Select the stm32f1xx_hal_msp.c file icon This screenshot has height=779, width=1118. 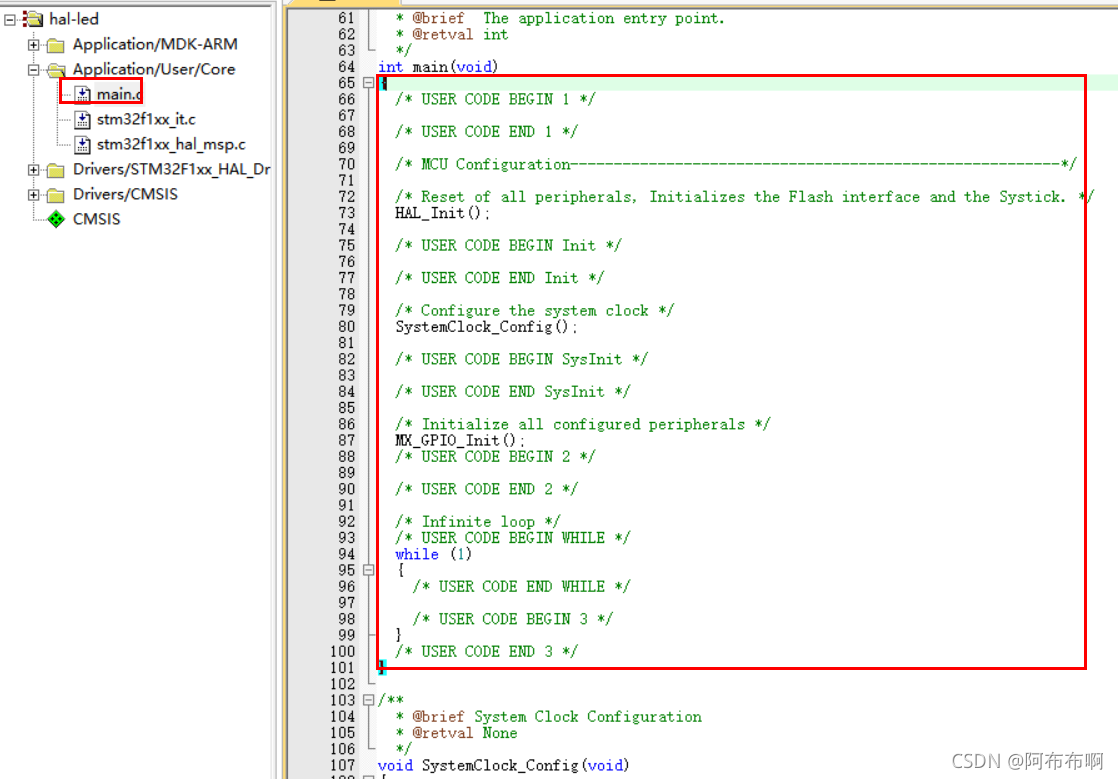83,145
